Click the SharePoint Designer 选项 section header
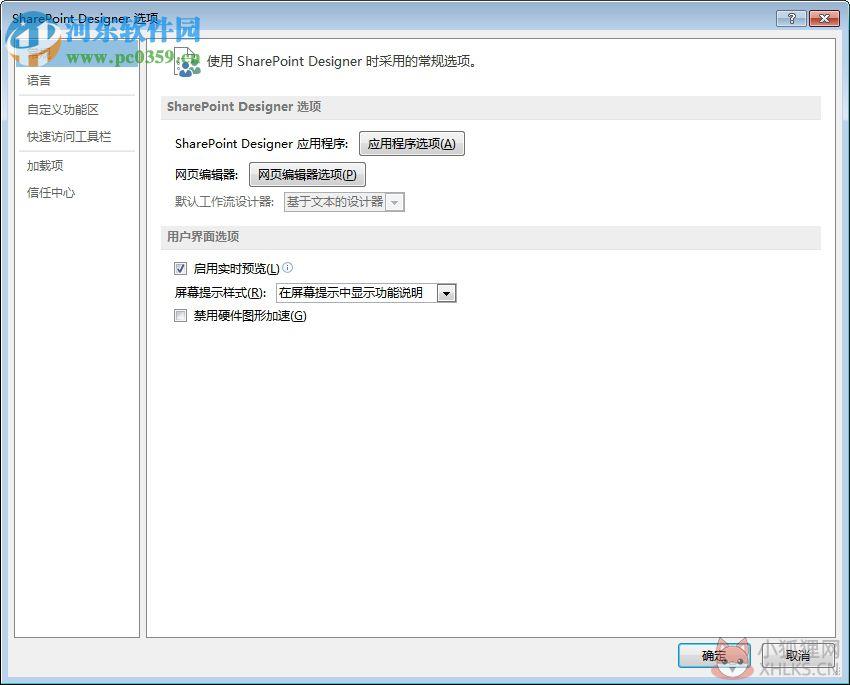Image resolution: width=850 pixels, height=685 pixels. (491, 107)
